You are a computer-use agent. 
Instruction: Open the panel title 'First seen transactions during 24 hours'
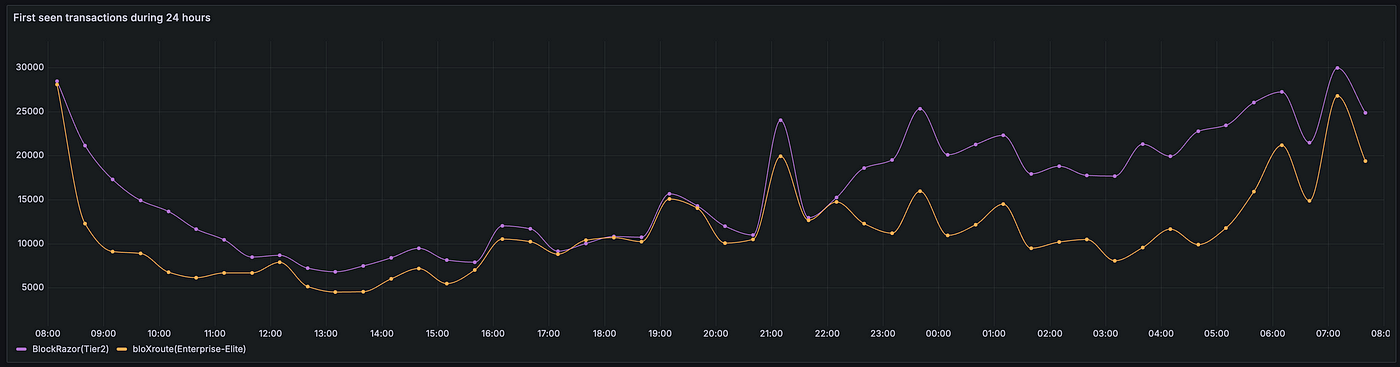click(x=111, y=18)
